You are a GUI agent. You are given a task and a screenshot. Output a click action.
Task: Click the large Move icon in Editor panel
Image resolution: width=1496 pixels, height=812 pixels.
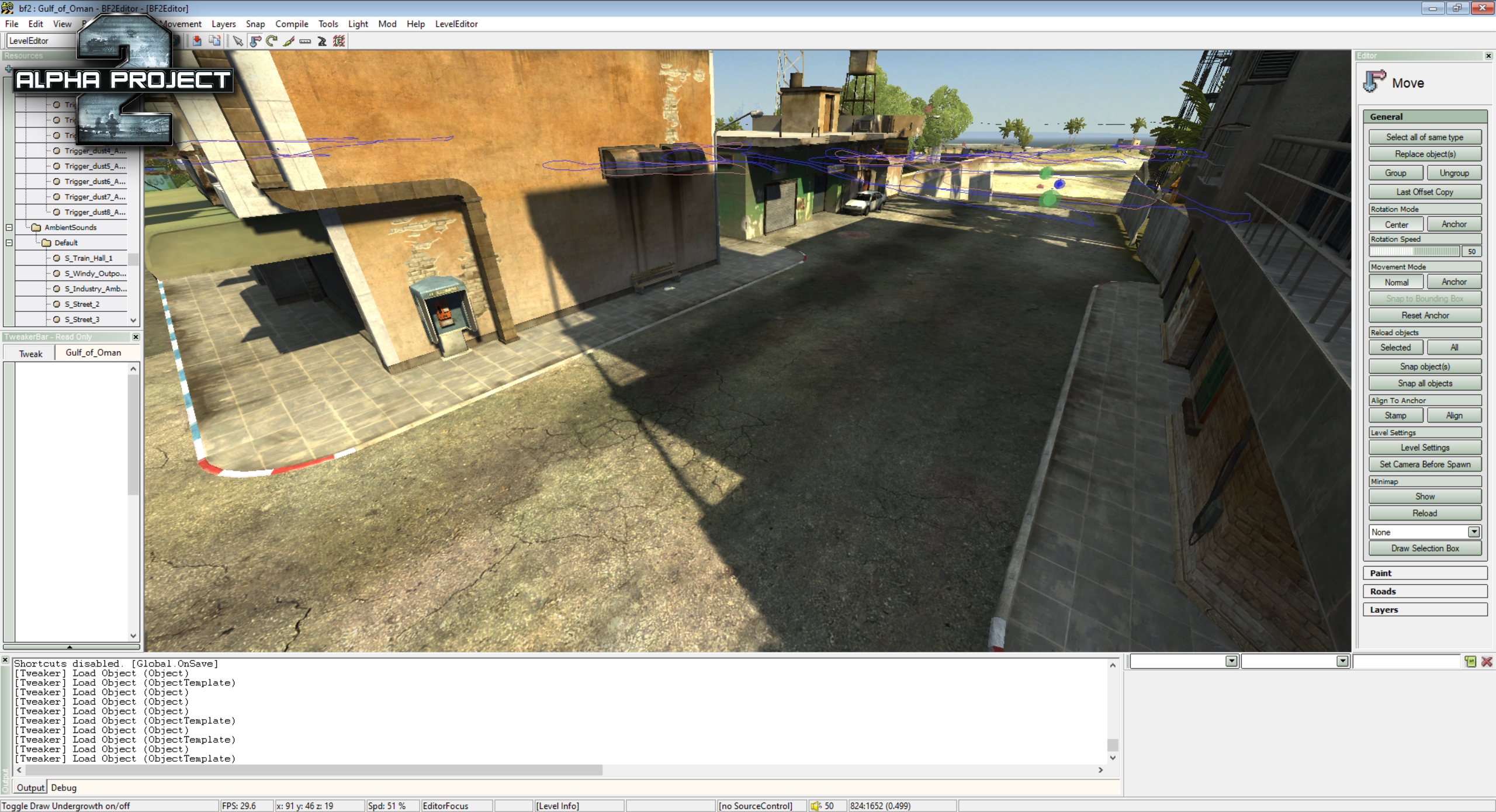point(1374,81)
